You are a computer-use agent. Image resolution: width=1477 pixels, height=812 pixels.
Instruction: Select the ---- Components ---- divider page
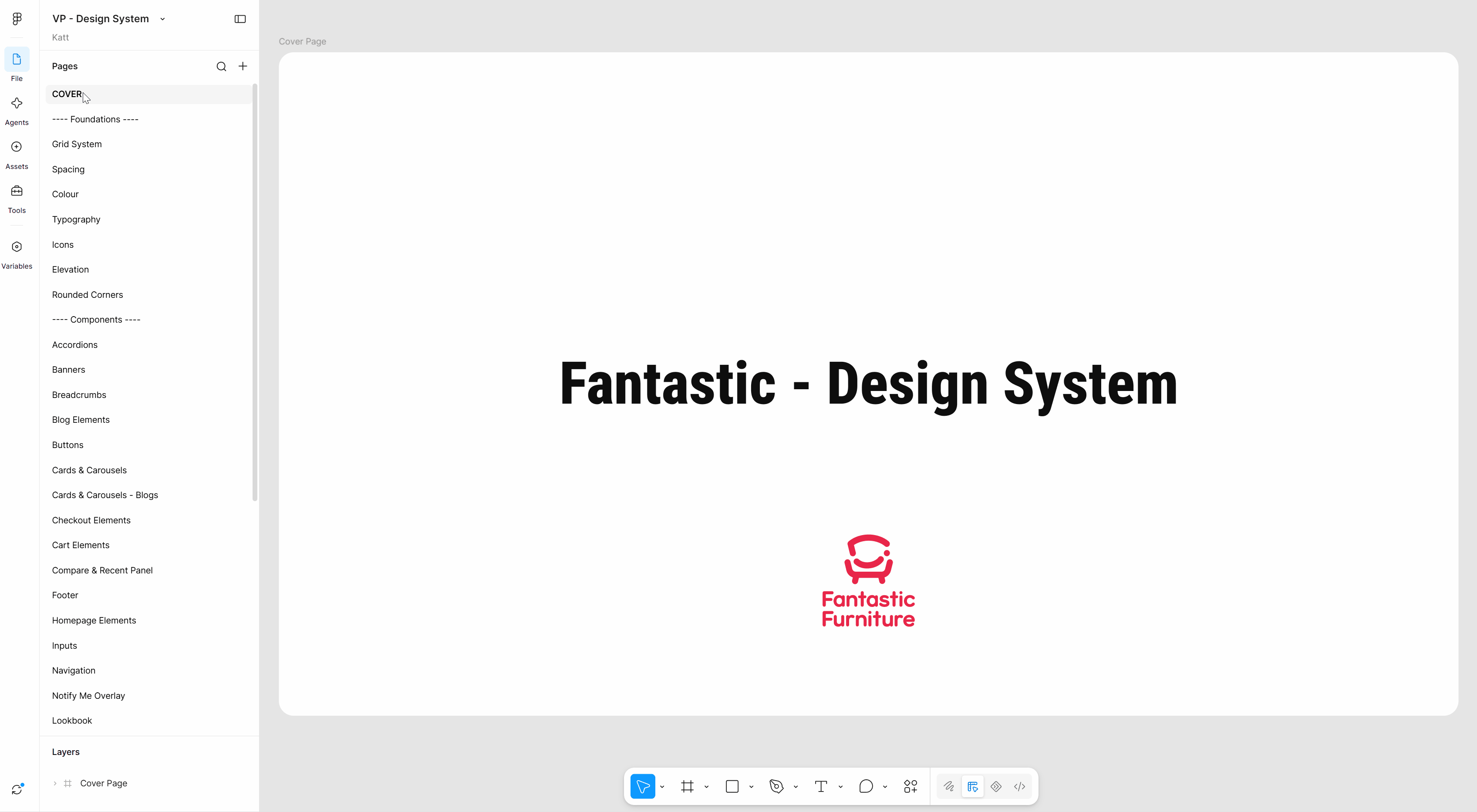(x=148, y=320)
